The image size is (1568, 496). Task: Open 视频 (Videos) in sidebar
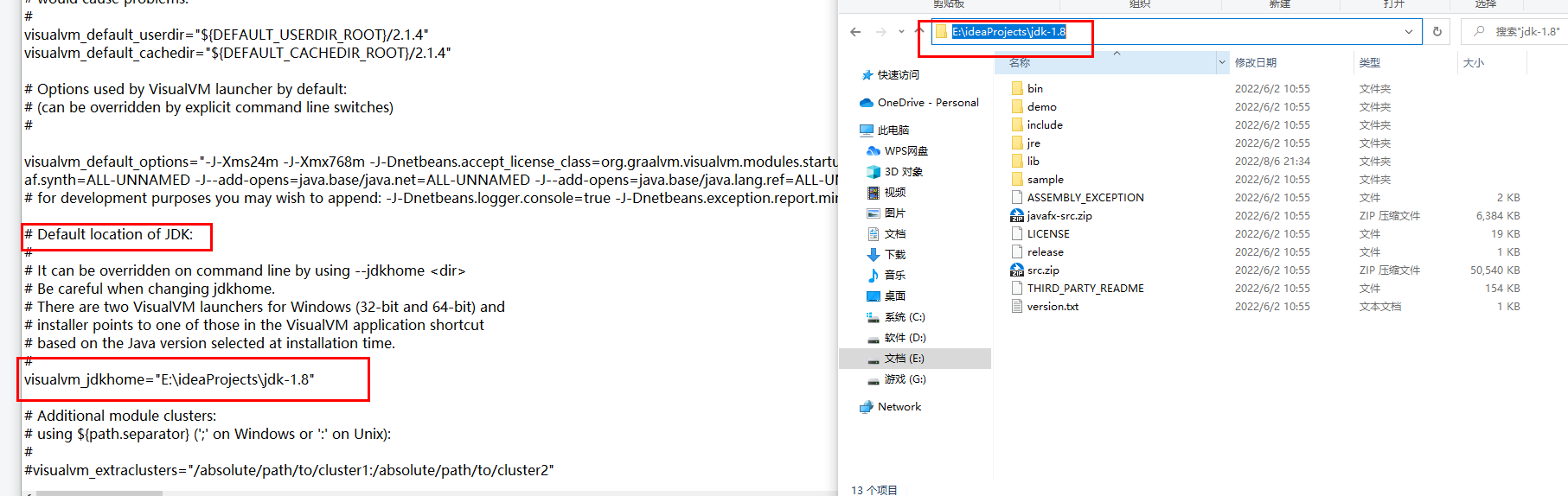click(886, 193)
